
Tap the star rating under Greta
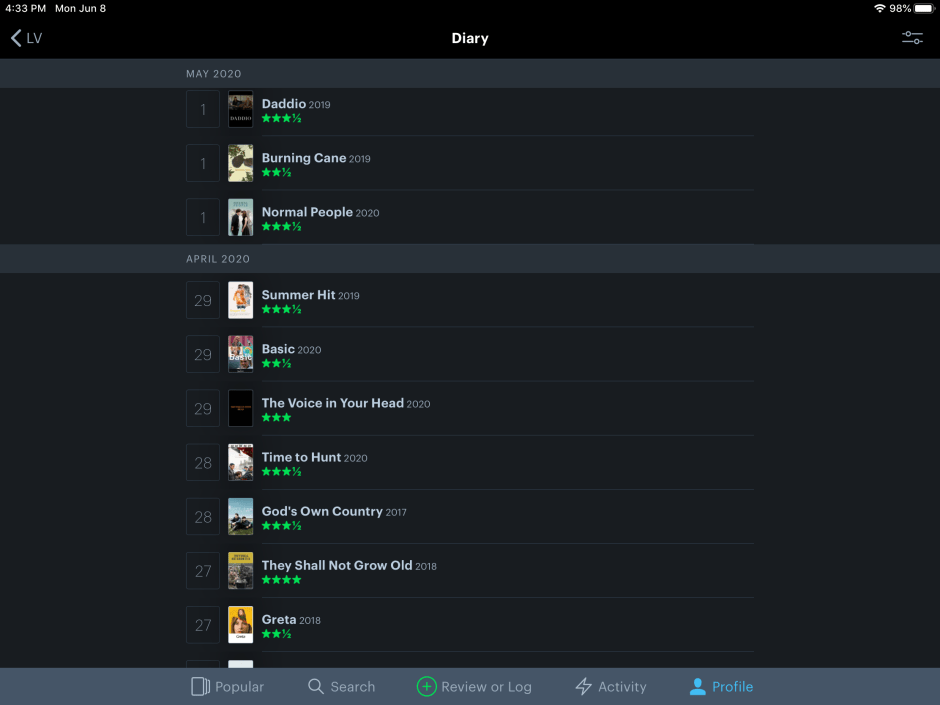276,634
